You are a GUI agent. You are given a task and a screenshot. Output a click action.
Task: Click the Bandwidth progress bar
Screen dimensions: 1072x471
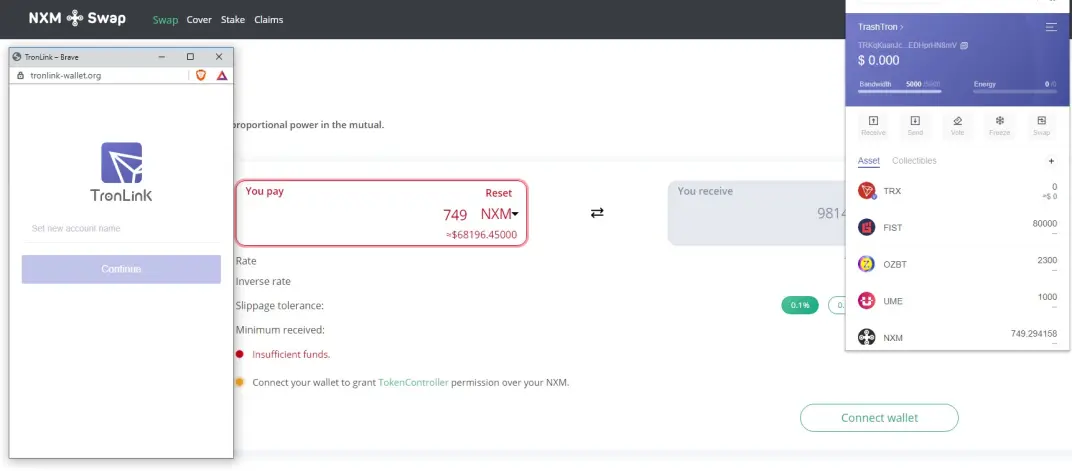coord(900,90)
